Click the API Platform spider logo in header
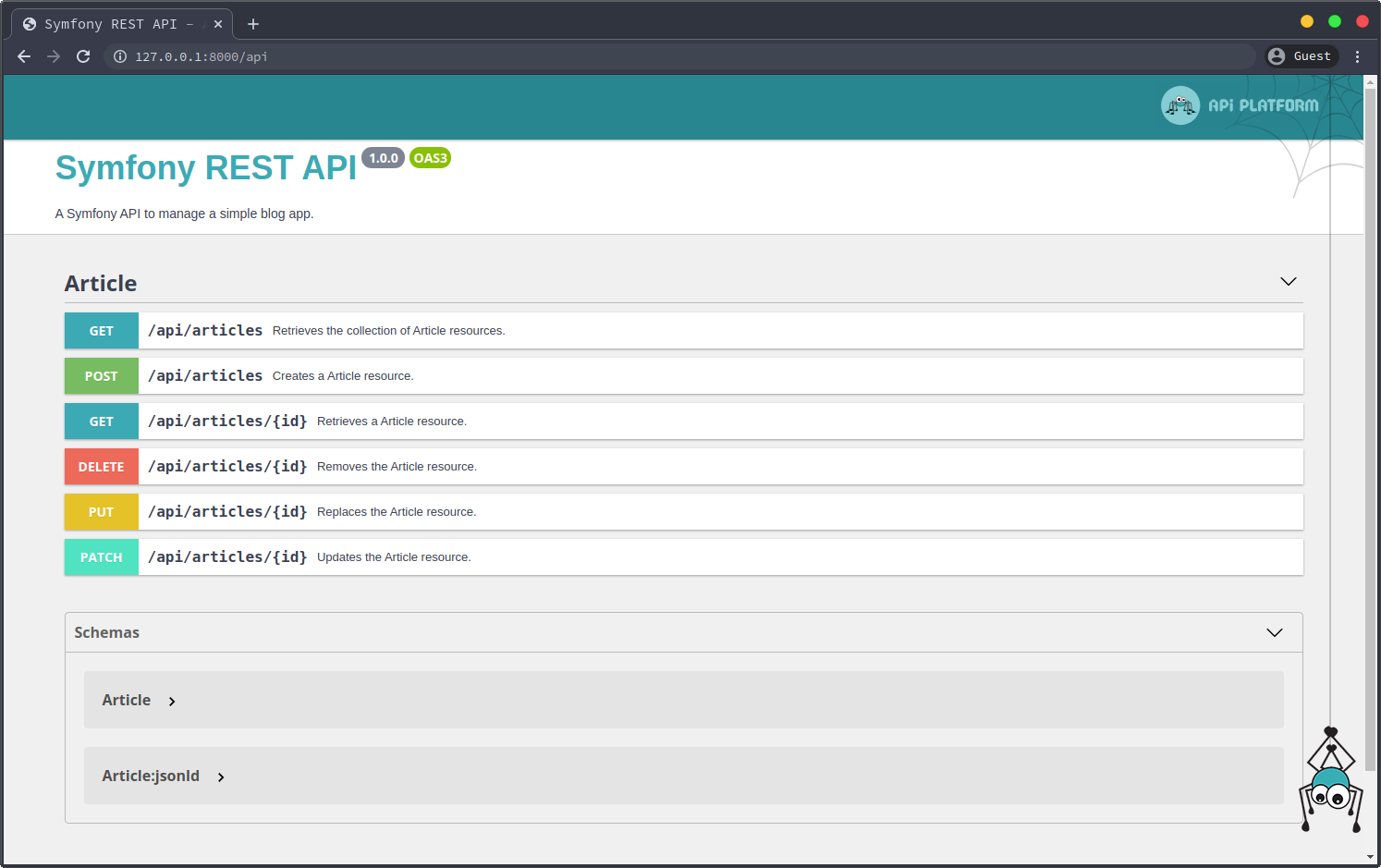The height and width of the screenshot is (868, 1381). click(x=1180, y=105)
